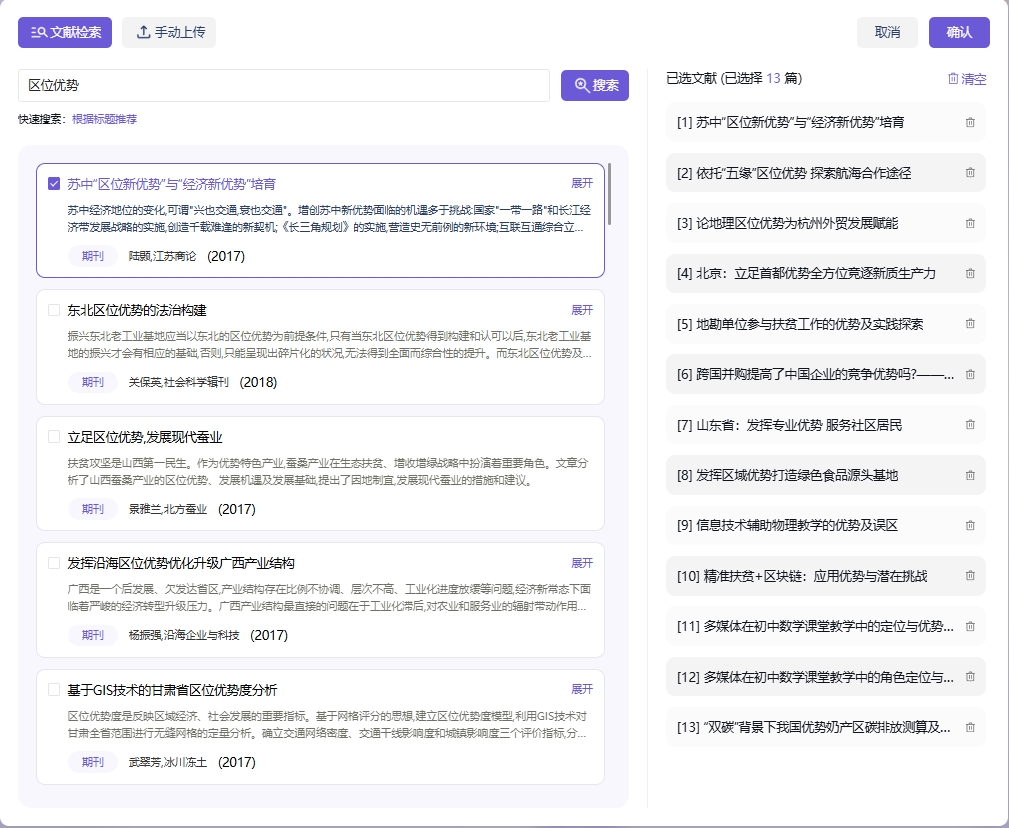Viewport: 1009px width, 828px height.
Task: Switch to the 手动上传 tab
Action: pyautogui.click(x=169, y=32)
